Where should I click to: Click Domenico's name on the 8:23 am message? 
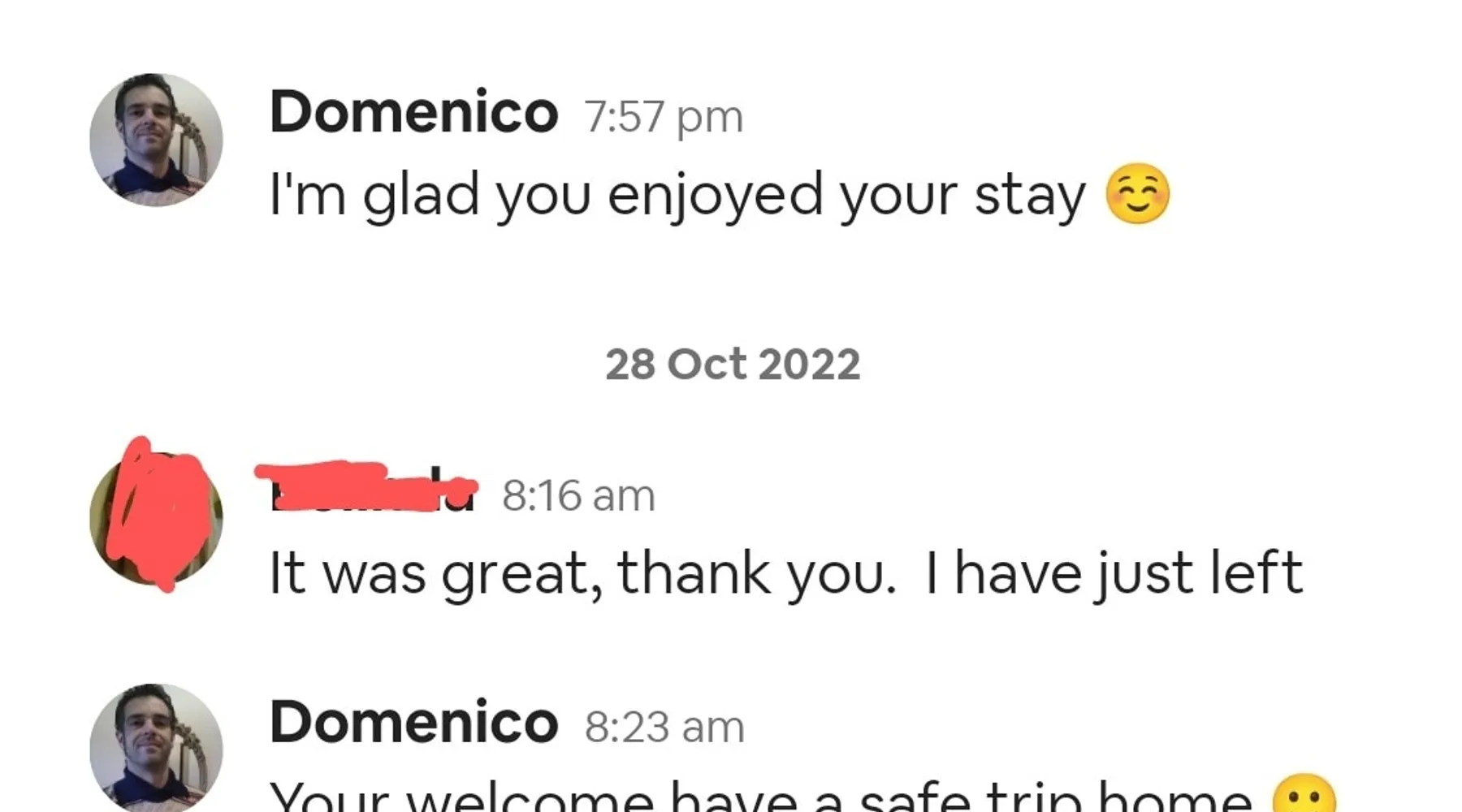413,722
